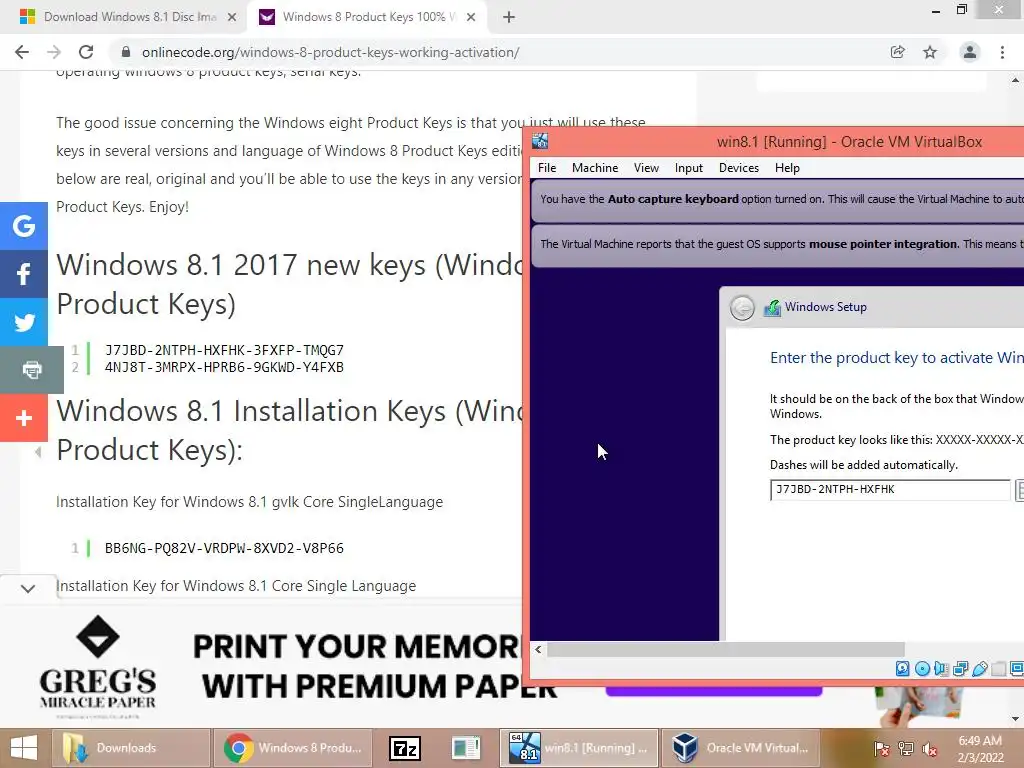Click the VirtualBox shared folders status icon
This screenshot has width=1024, height=768.
(x=998, y=668)
